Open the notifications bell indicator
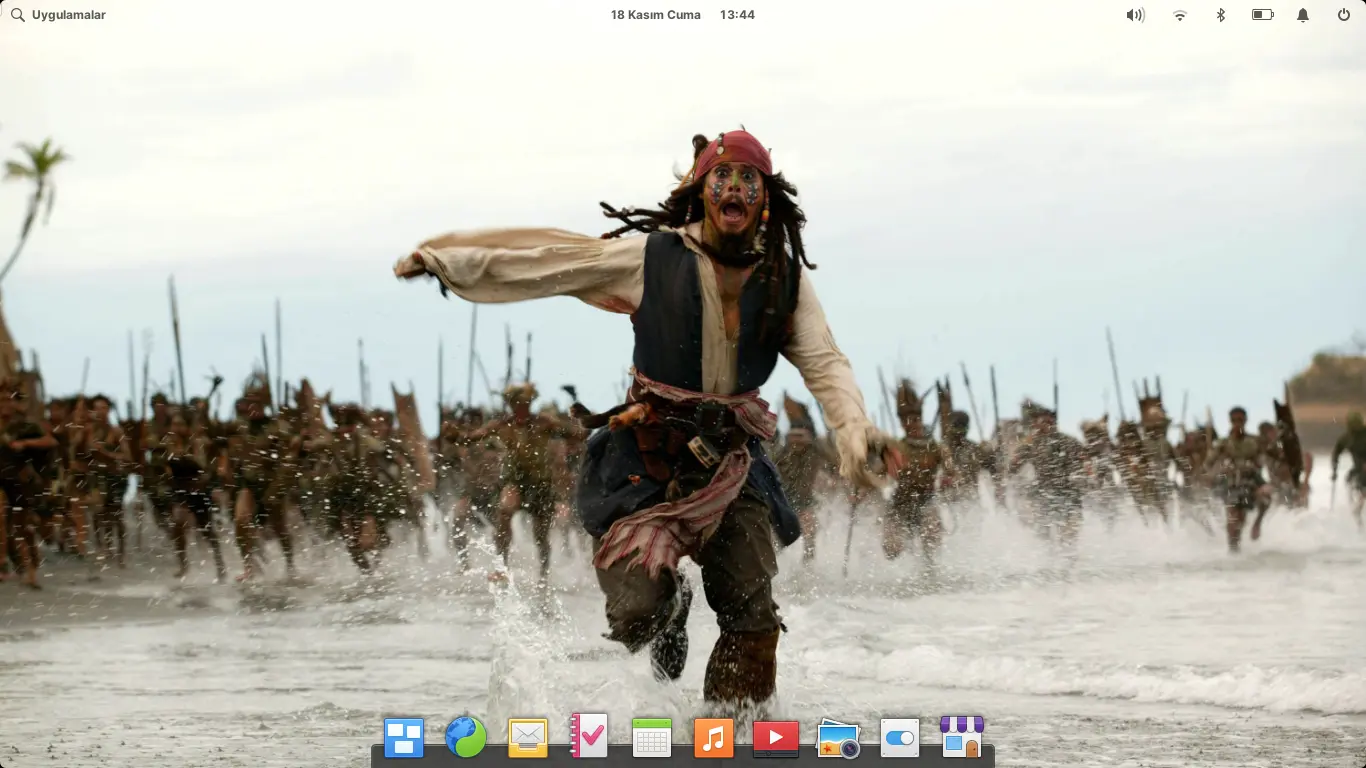The width and height of the screenshot is (1366, 768). tap(1303, 15)
